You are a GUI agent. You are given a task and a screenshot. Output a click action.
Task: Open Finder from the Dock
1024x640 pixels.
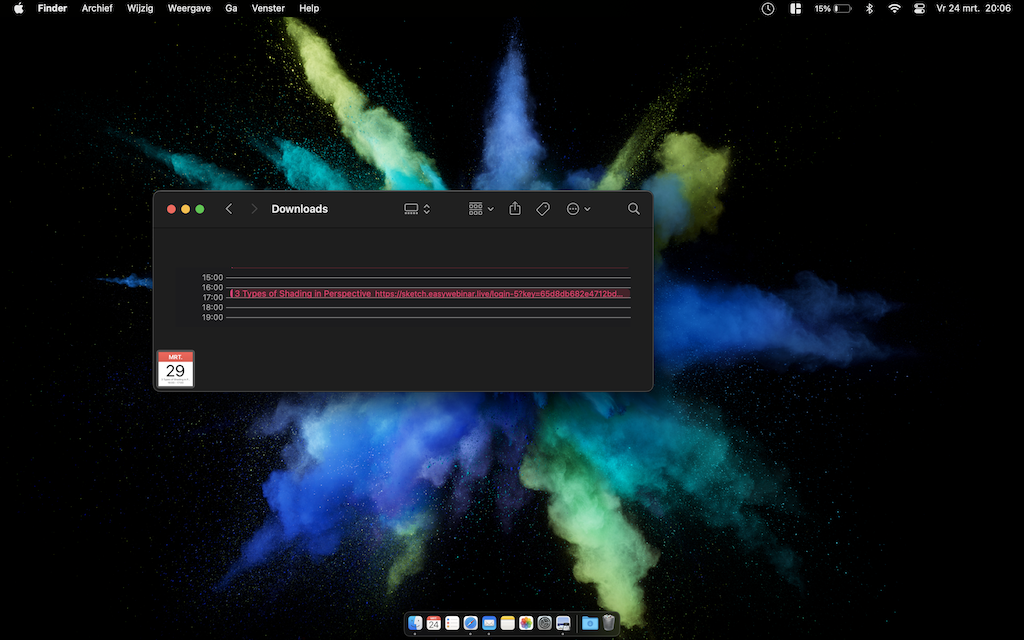point(415,623)
